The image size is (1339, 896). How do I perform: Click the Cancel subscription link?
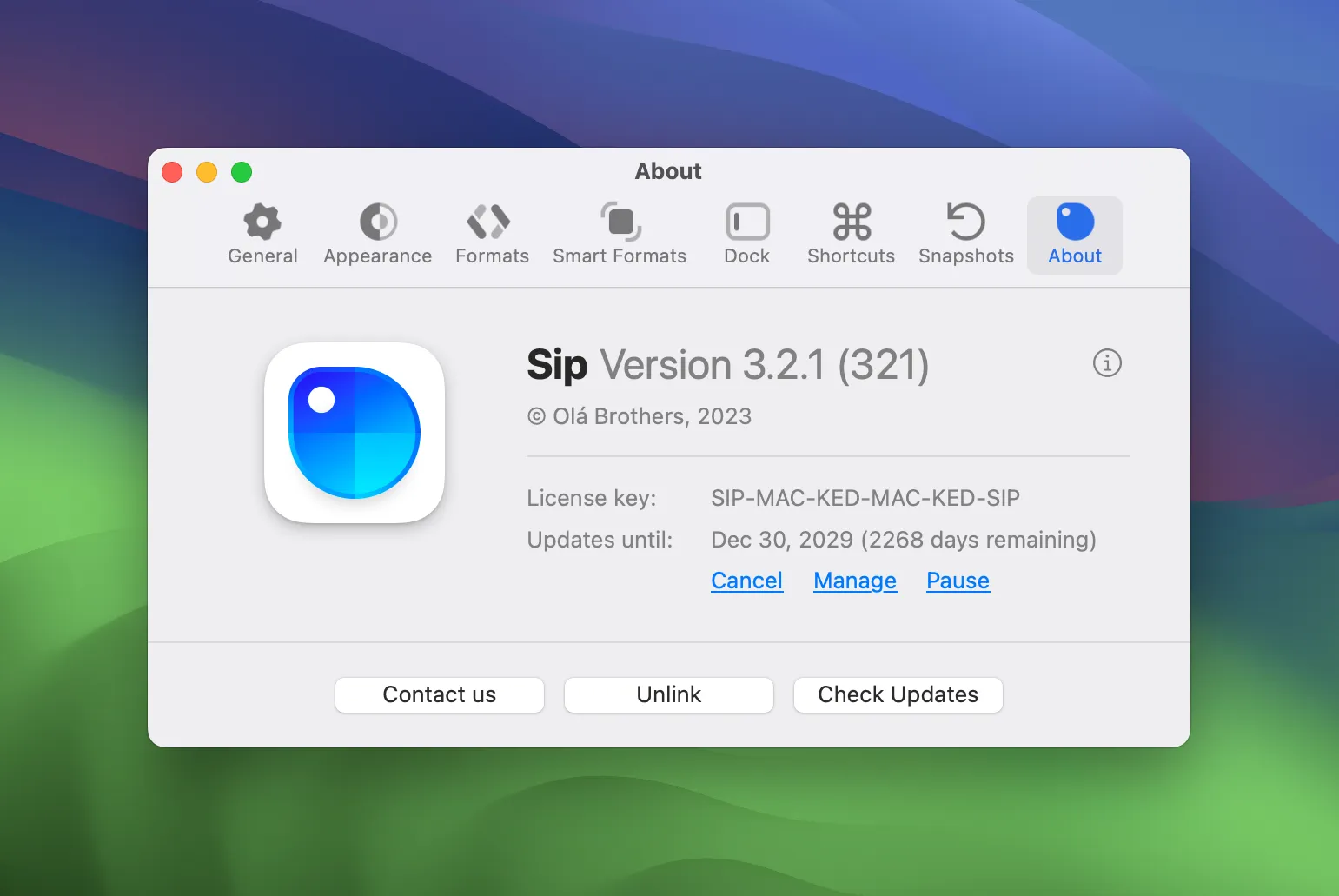coord(746,581)
